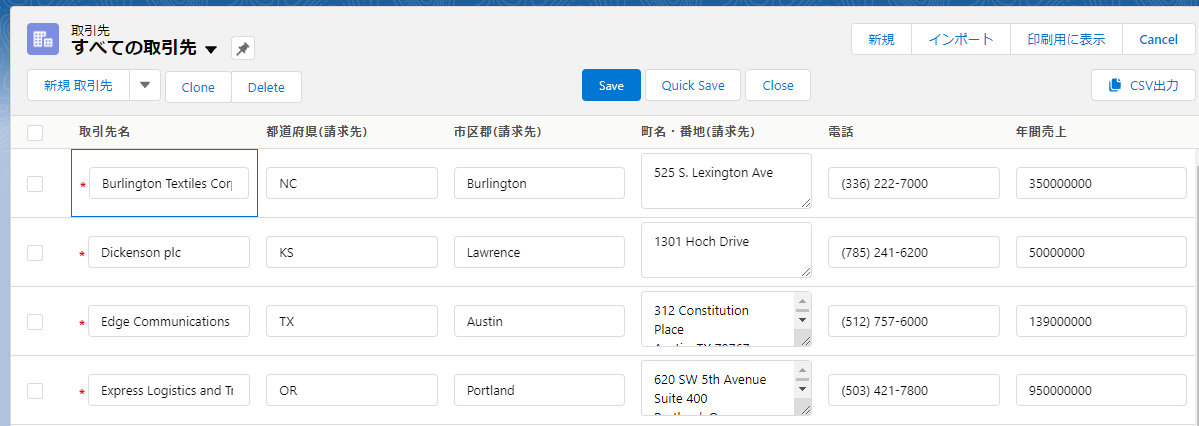Click the TX state field
The image size is (1199, 426).
[352, 322]
